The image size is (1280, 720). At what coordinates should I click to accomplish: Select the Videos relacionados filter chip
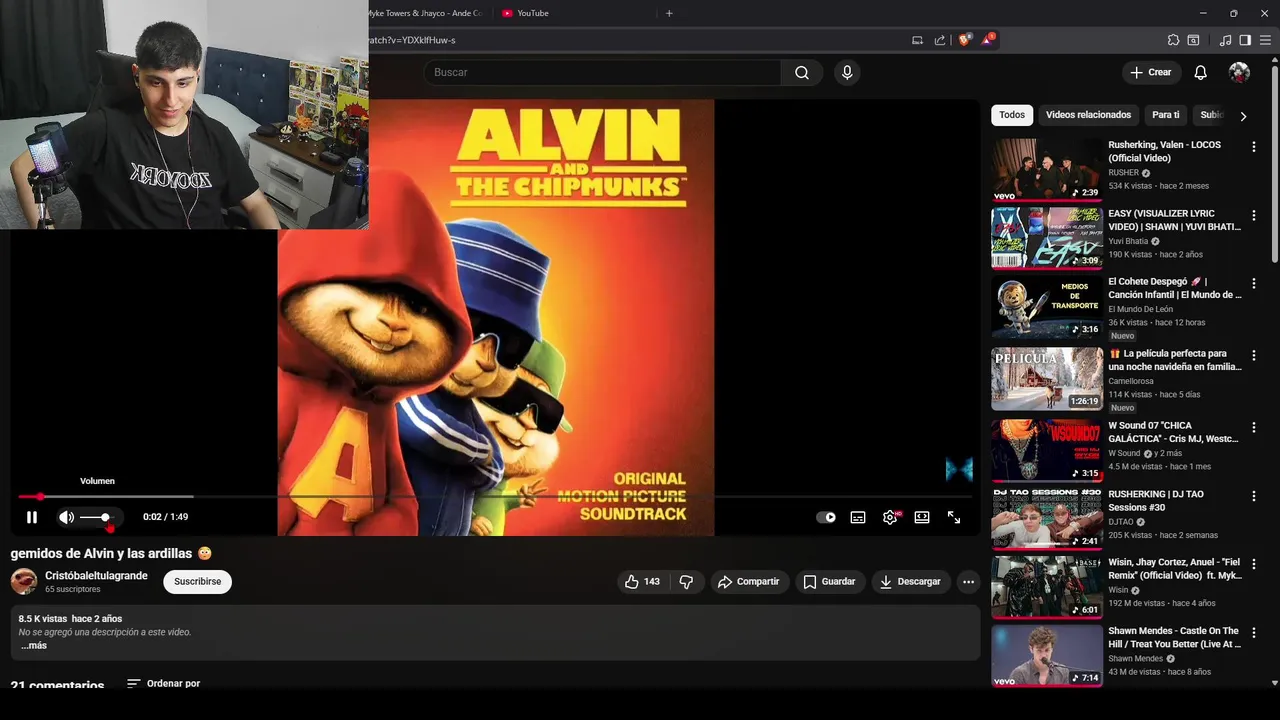(x=1088, y=115)
